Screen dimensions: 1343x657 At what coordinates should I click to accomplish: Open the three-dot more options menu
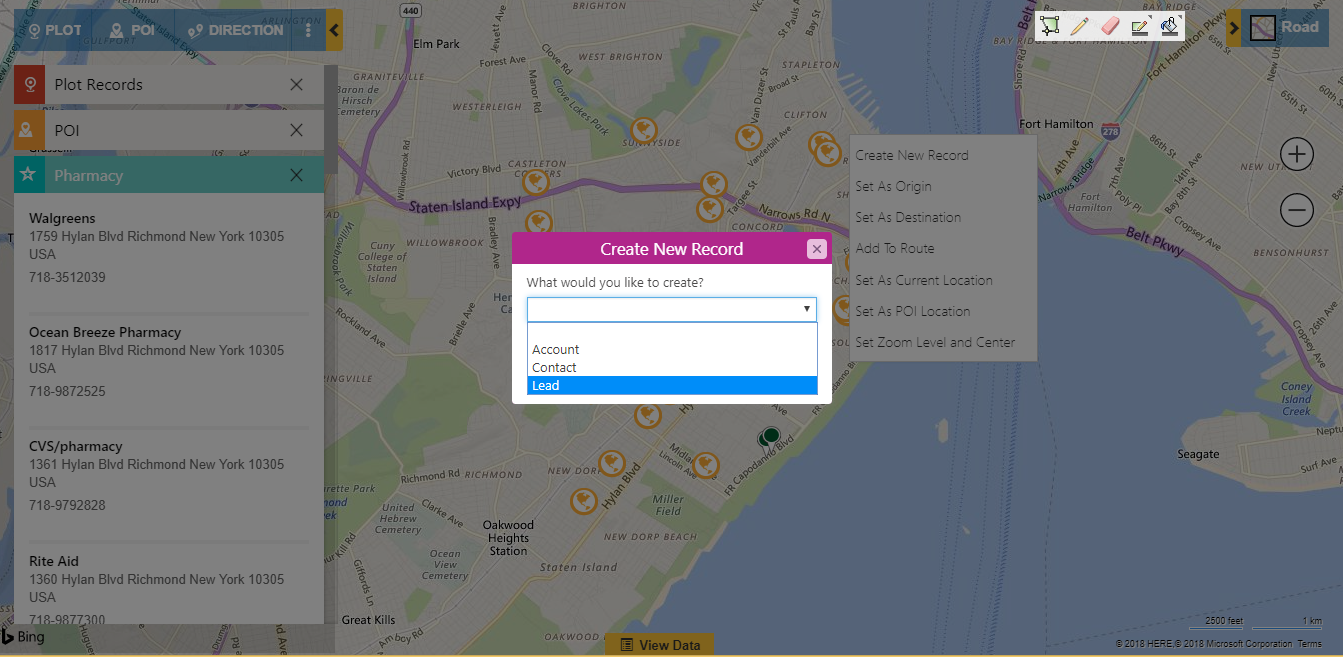308,30
